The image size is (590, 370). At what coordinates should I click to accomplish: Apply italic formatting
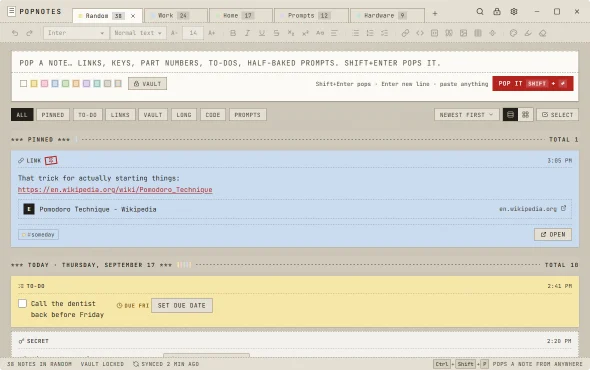click(247, 33)
